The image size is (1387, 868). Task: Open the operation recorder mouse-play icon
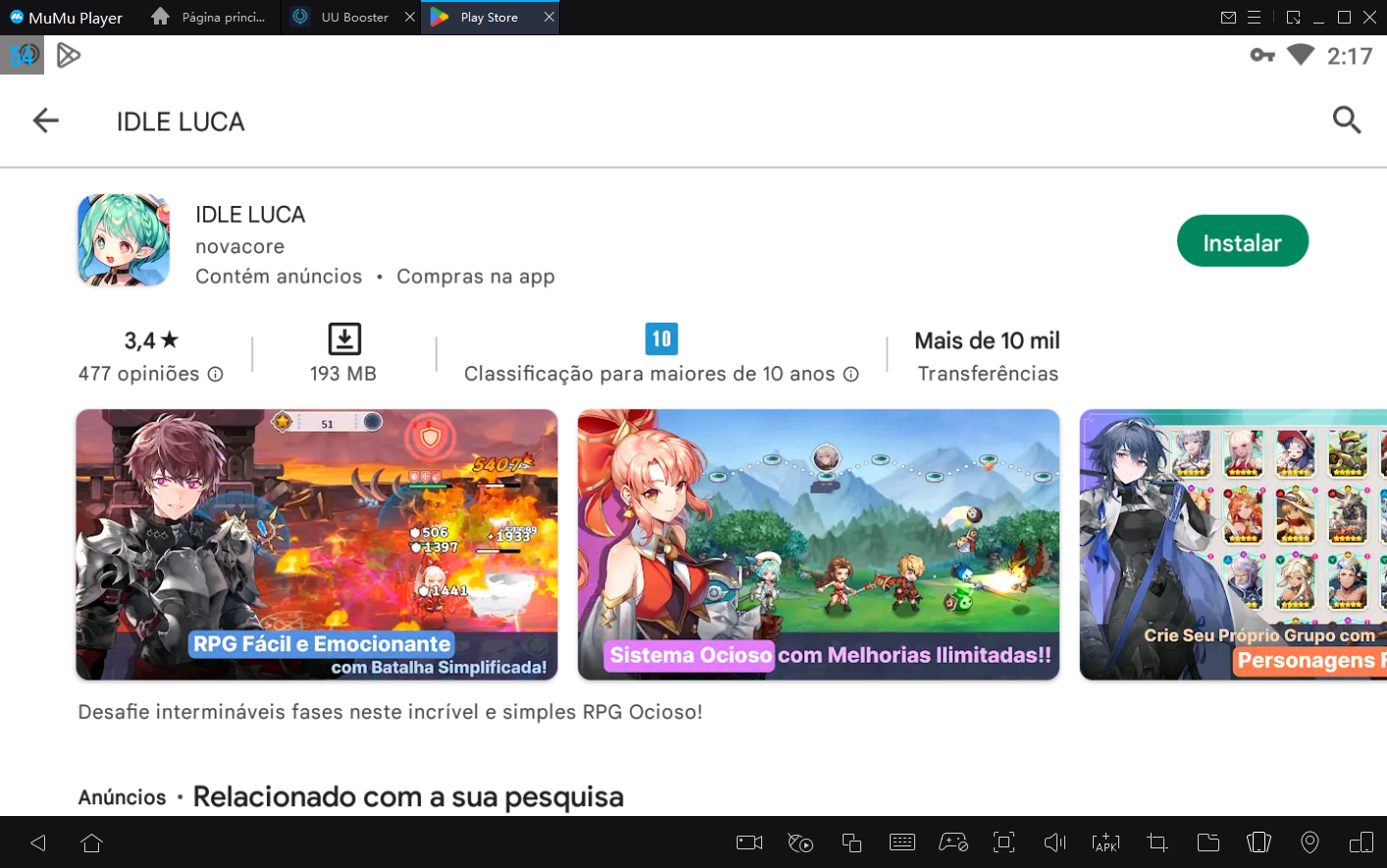point(800,842)
